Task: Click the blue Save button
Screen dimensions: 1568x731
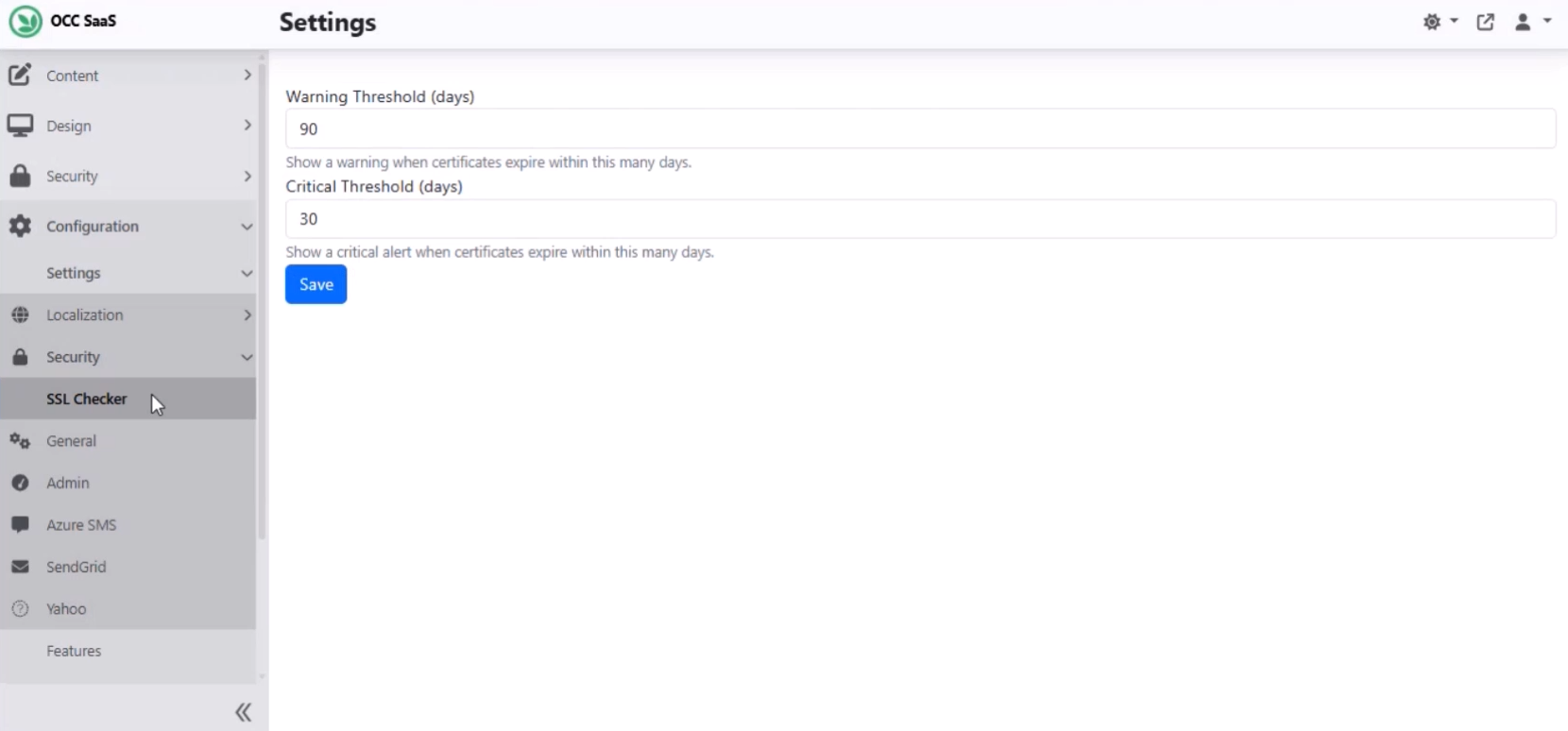Action: 316,284
